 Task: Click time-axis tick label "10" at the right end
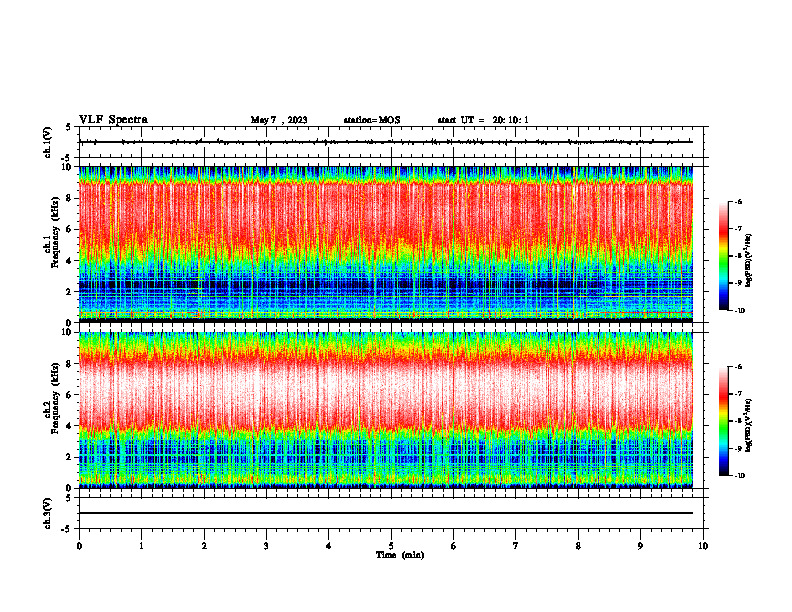click(x=703, y=546)
